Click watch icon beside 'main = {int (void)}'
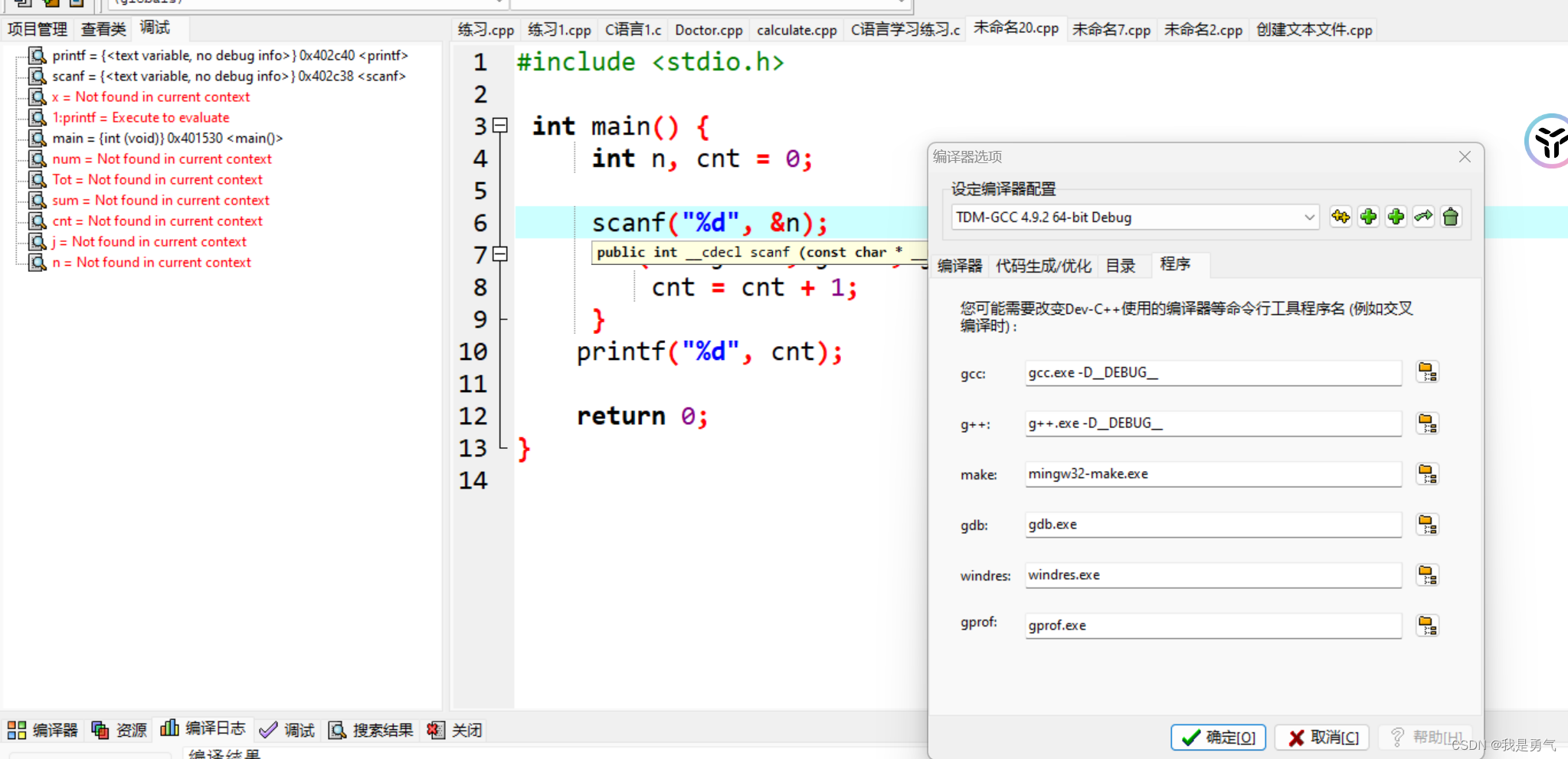This screenshot has height=759, width=1568. point(38,138)
